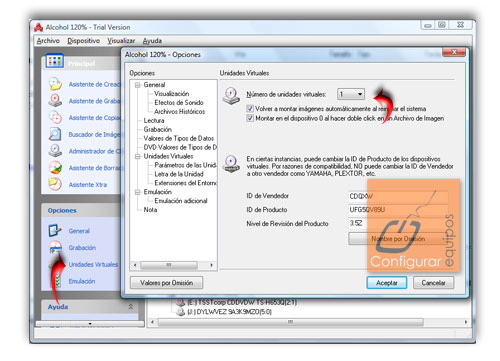The image size is (500, 361).
Task: Select Emulación adicional tree item
Action: click(181, 201)
